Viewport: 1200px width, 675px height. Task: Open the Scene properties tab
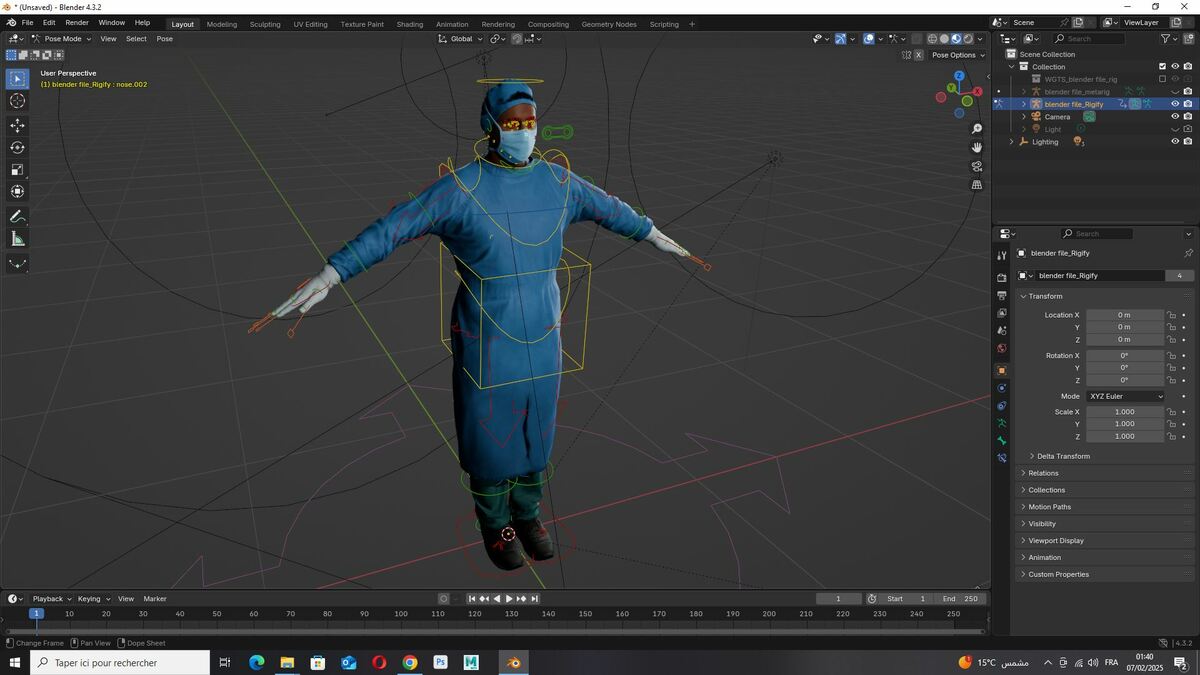(x=1002, y=330)
